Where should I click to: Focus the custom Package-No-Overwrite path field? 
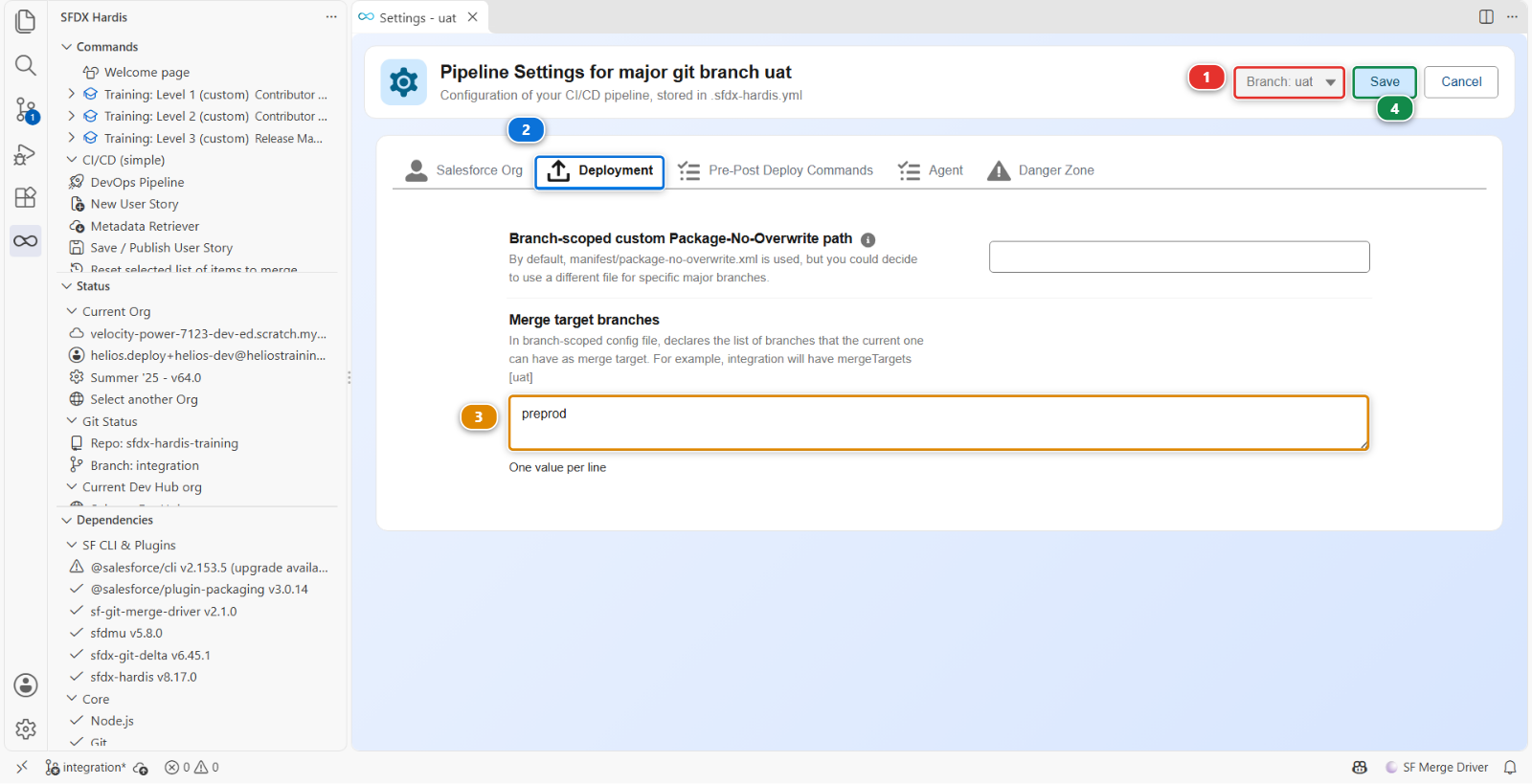[1180, 257]
